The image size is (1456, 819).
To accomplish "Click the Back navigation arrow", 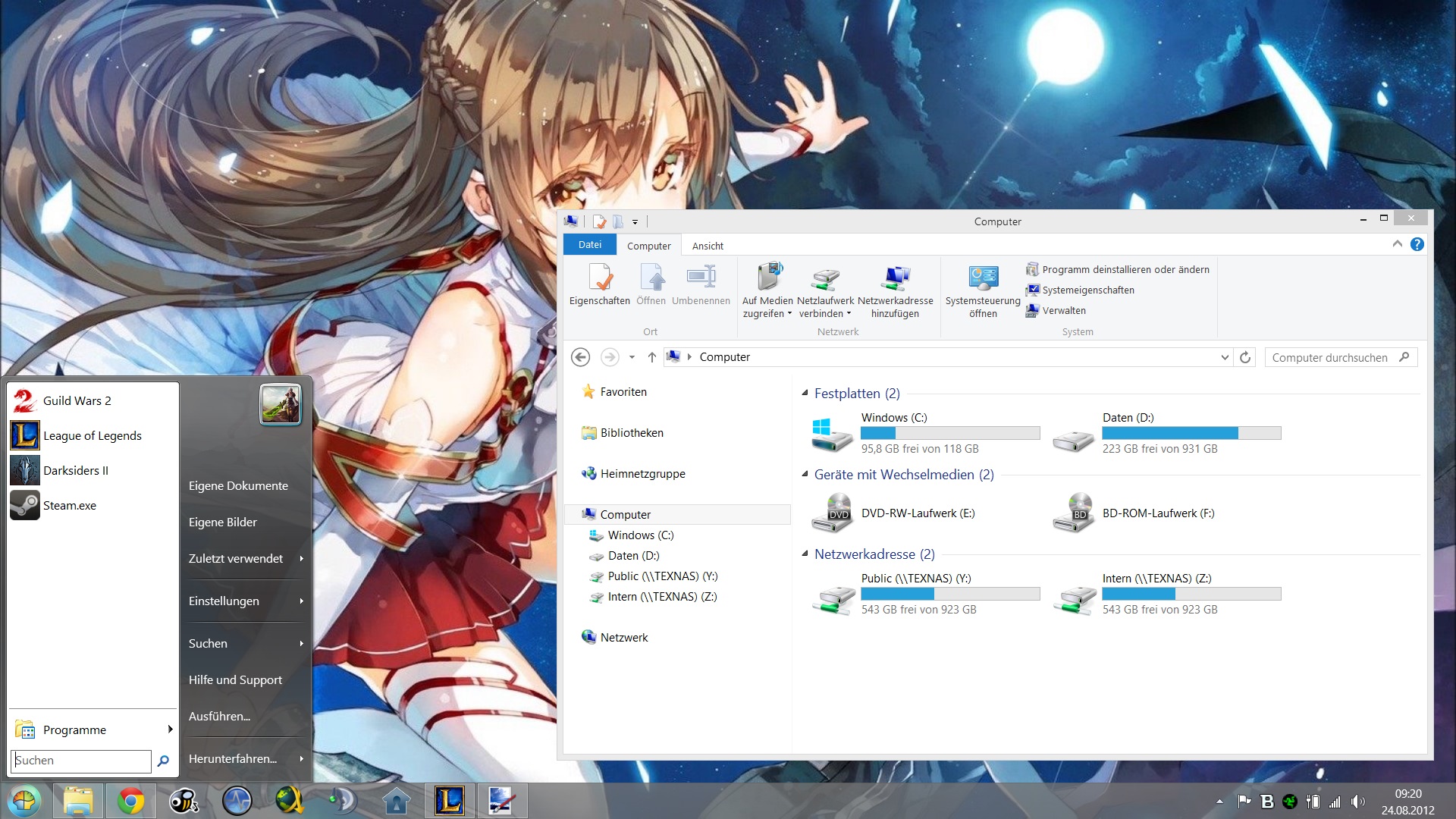I will click(x=580, y=357).
